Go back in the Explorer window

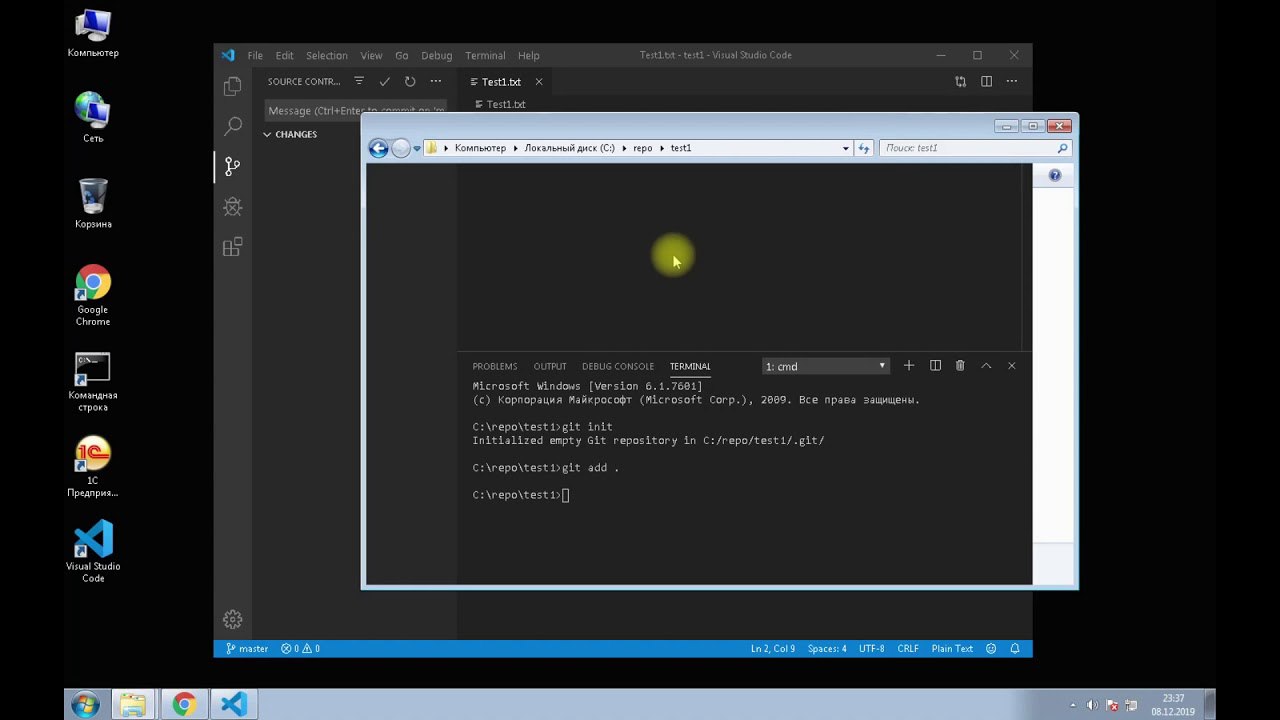point(378,148)
